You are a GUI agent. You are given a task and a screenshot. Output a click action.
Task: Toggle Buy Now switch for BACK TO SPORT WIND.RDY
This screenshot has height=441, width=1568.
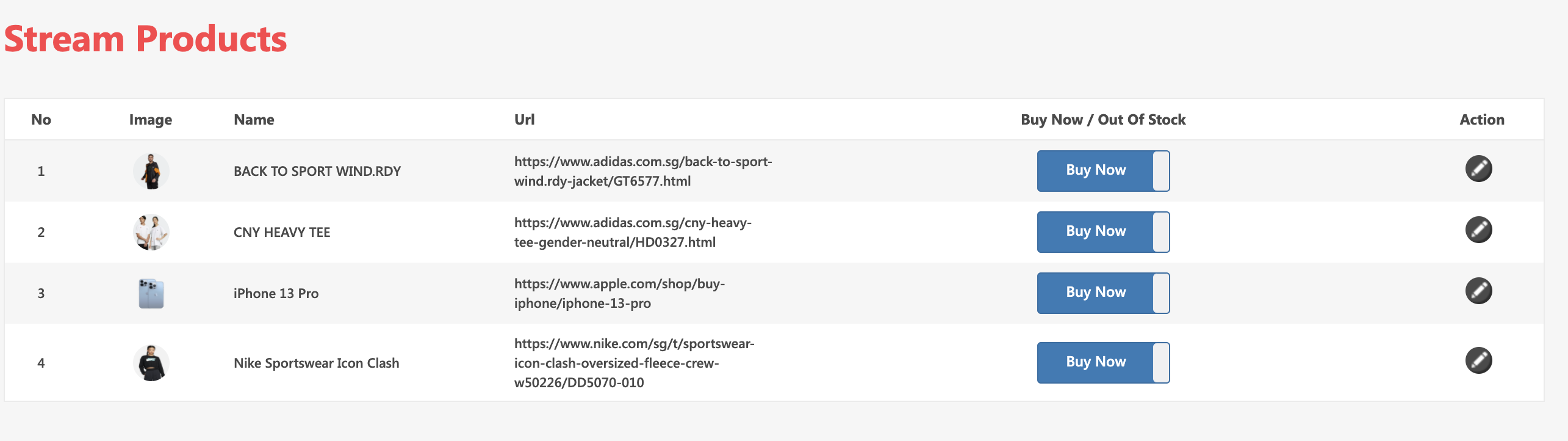[x=1103, y=171]
